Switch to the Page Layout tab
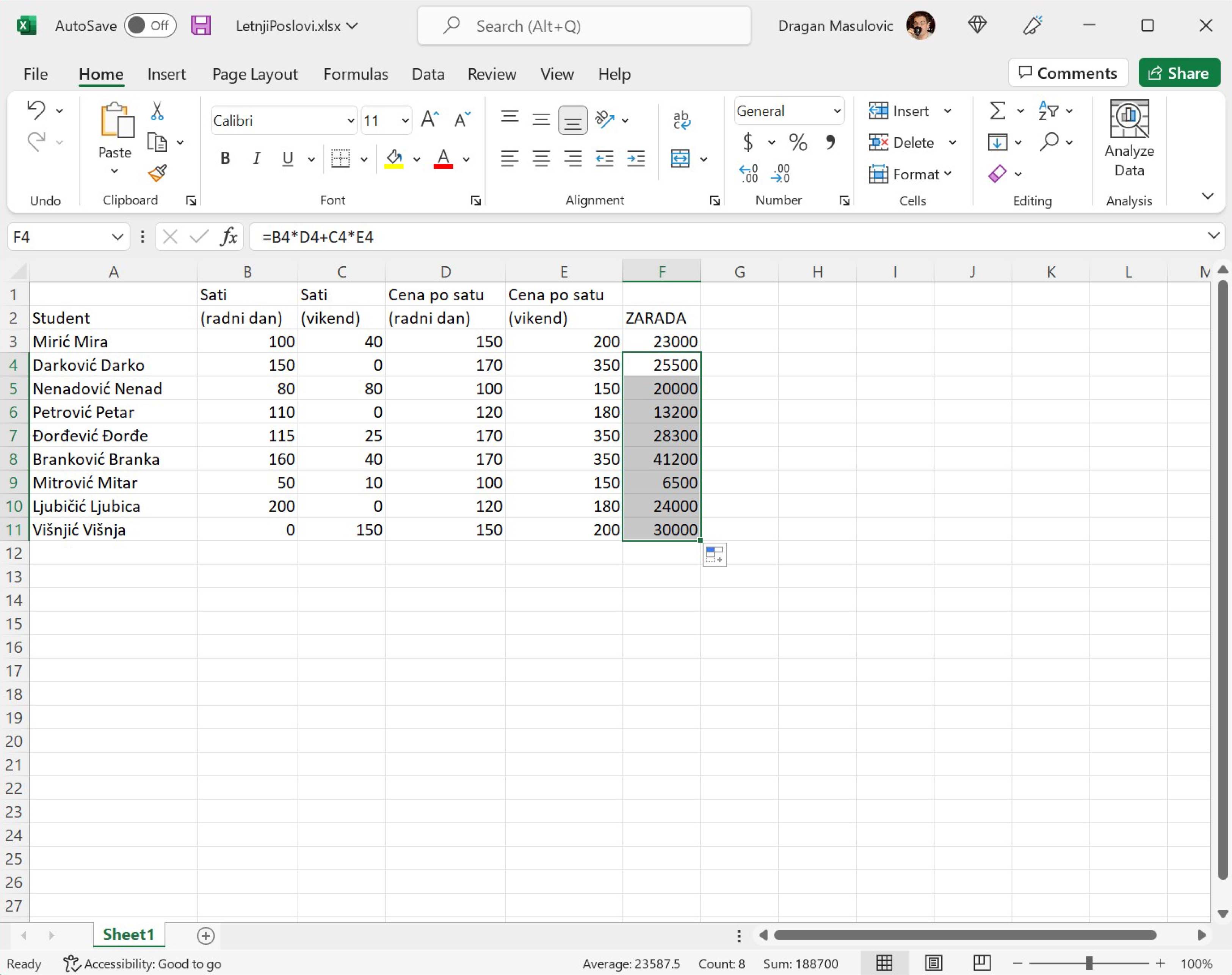 (254, 74)
